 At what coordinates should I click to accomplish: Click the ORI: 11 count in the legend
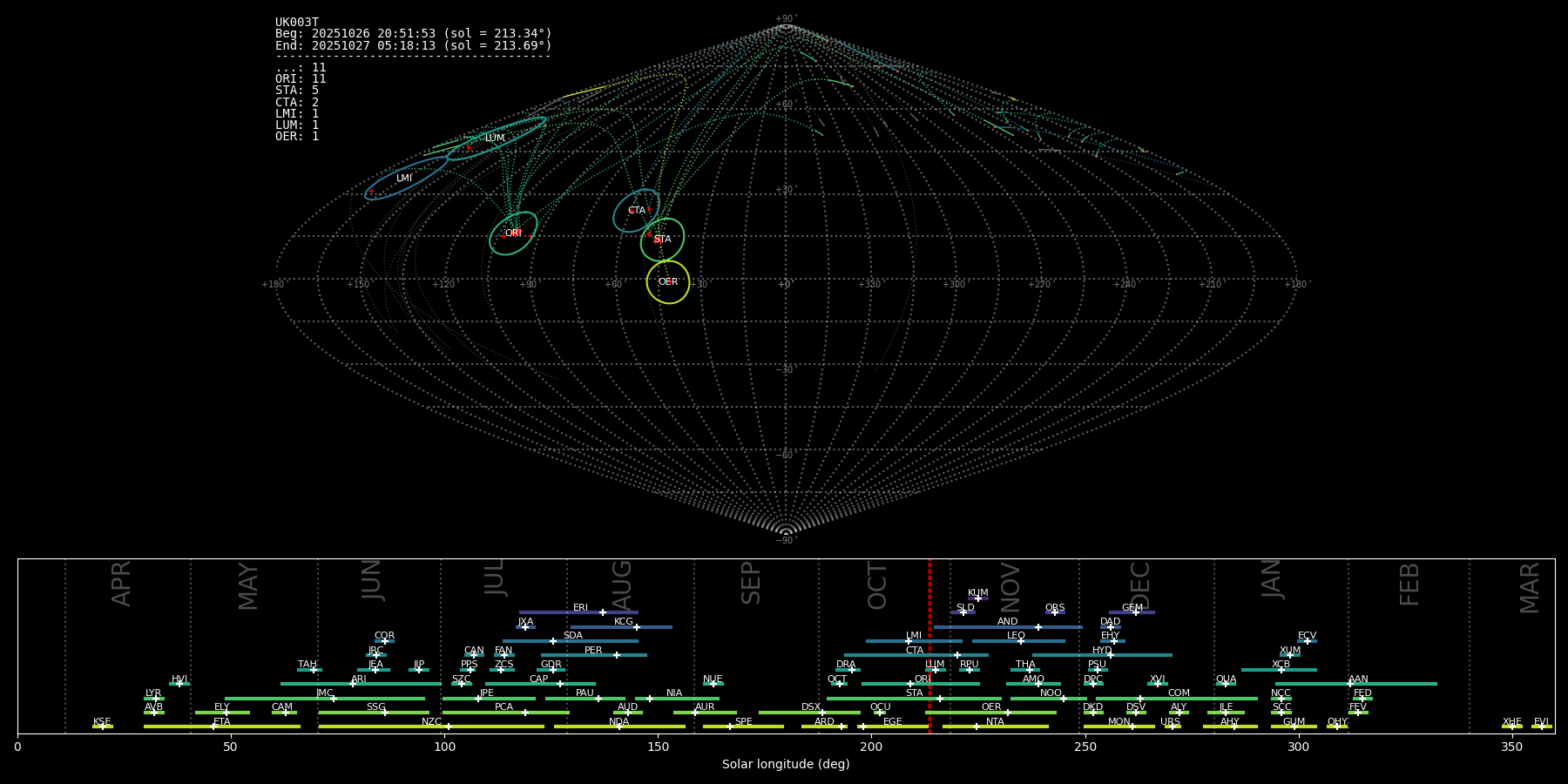(301, 79)
